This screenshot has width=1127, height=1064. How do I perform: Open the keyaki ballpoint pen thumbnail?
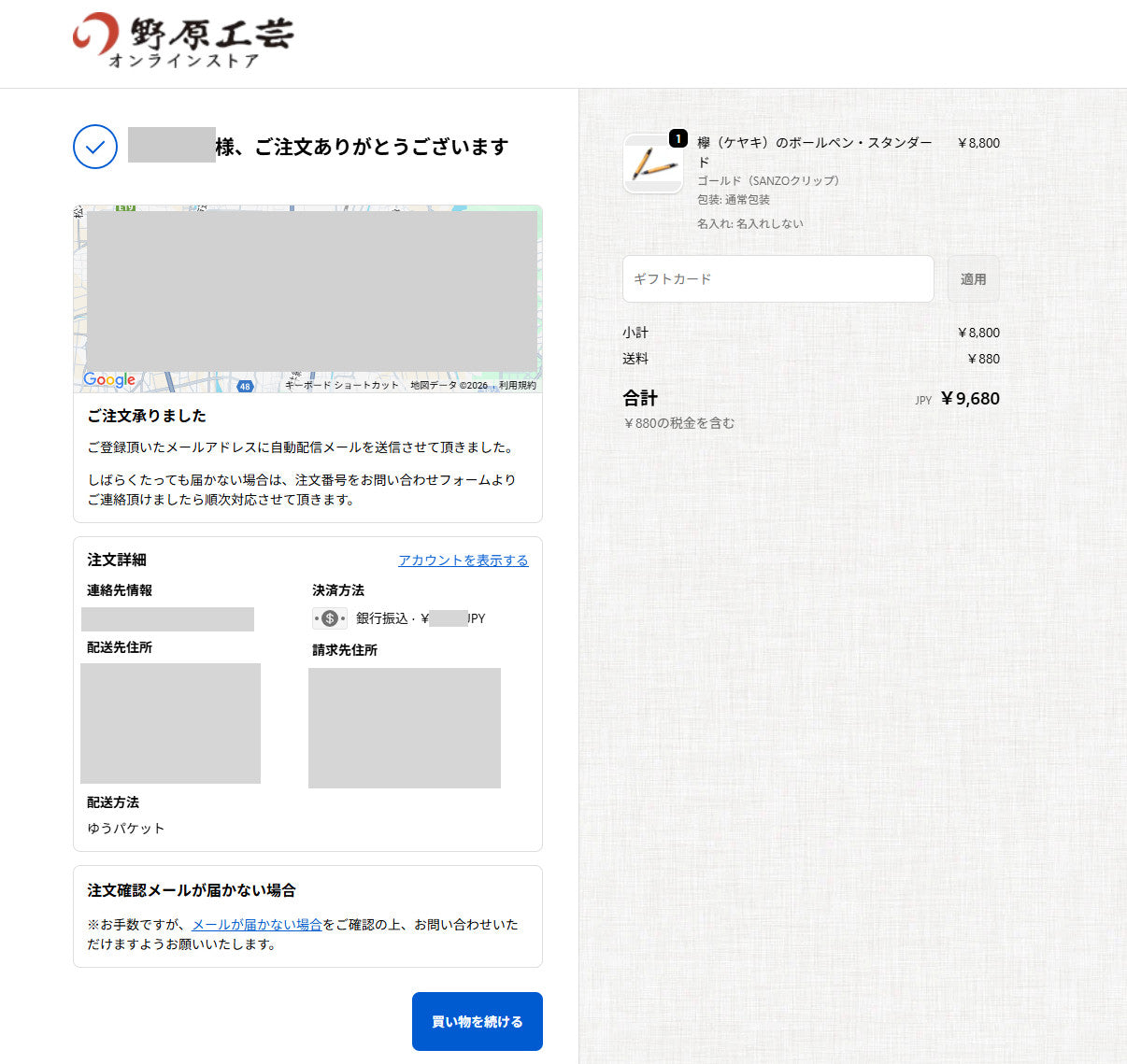[x=652, y=164]
